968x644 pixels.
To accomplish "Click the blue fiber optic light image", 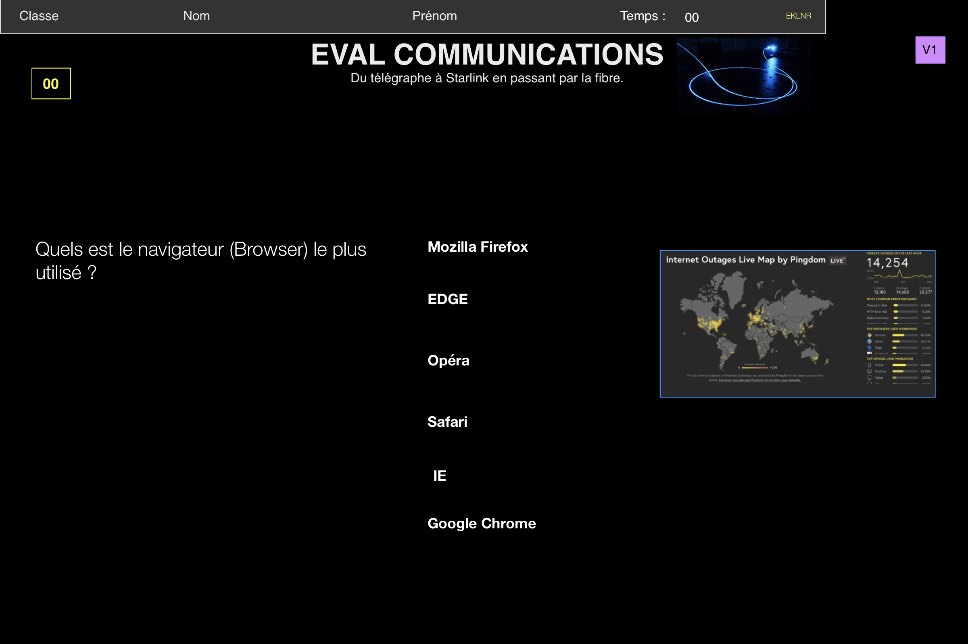I will click(743, 75).
